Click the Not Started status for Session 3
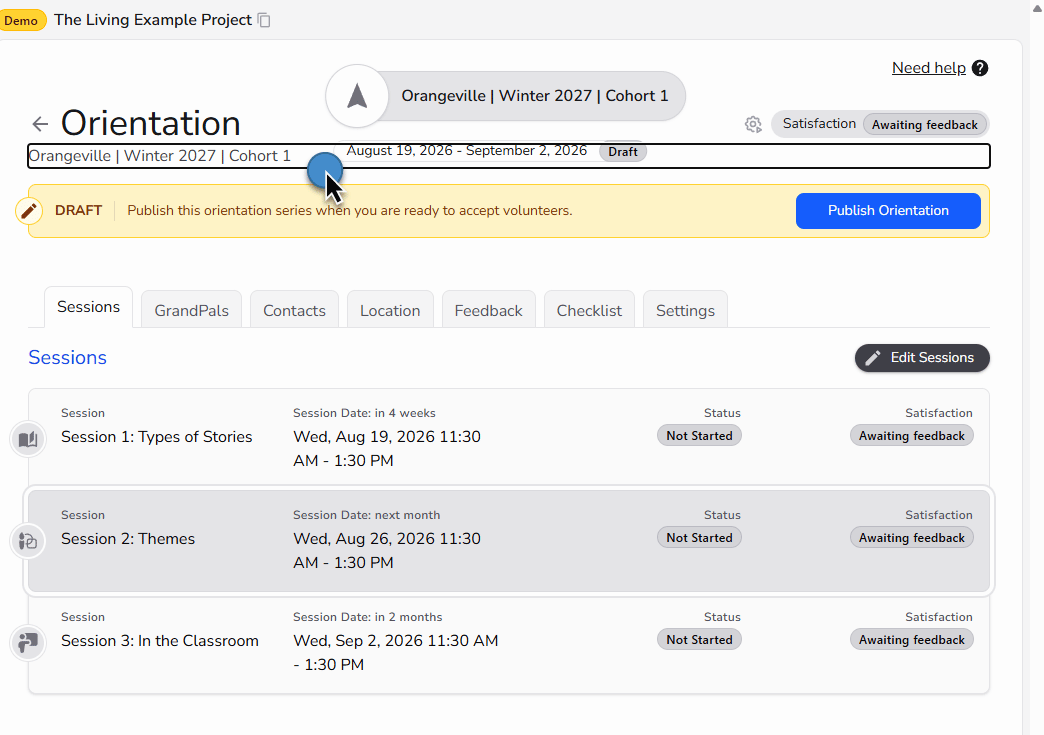The width and height of the screenshot is (1044, 735). (699, 640)
